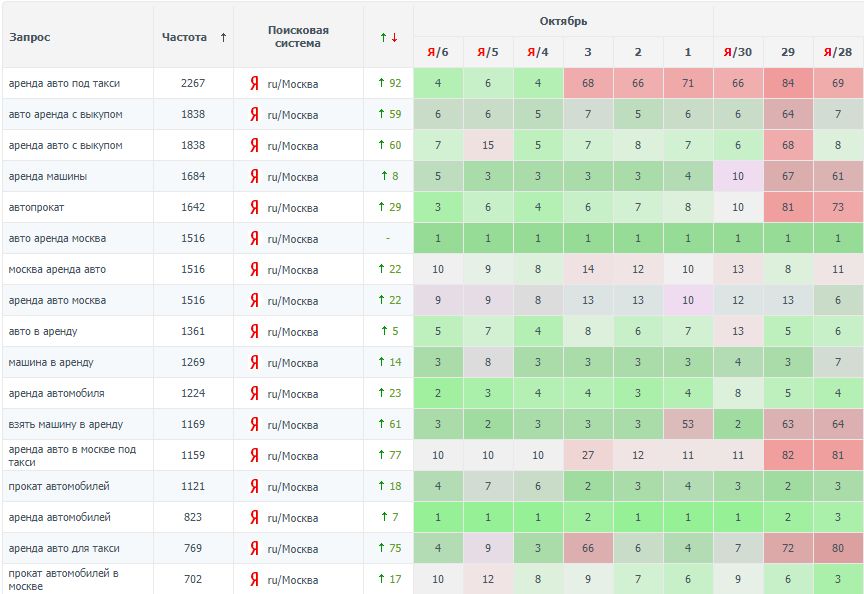864x594 pixels.
Task: Click the up/down arrows column header
Action: point(389,38)
